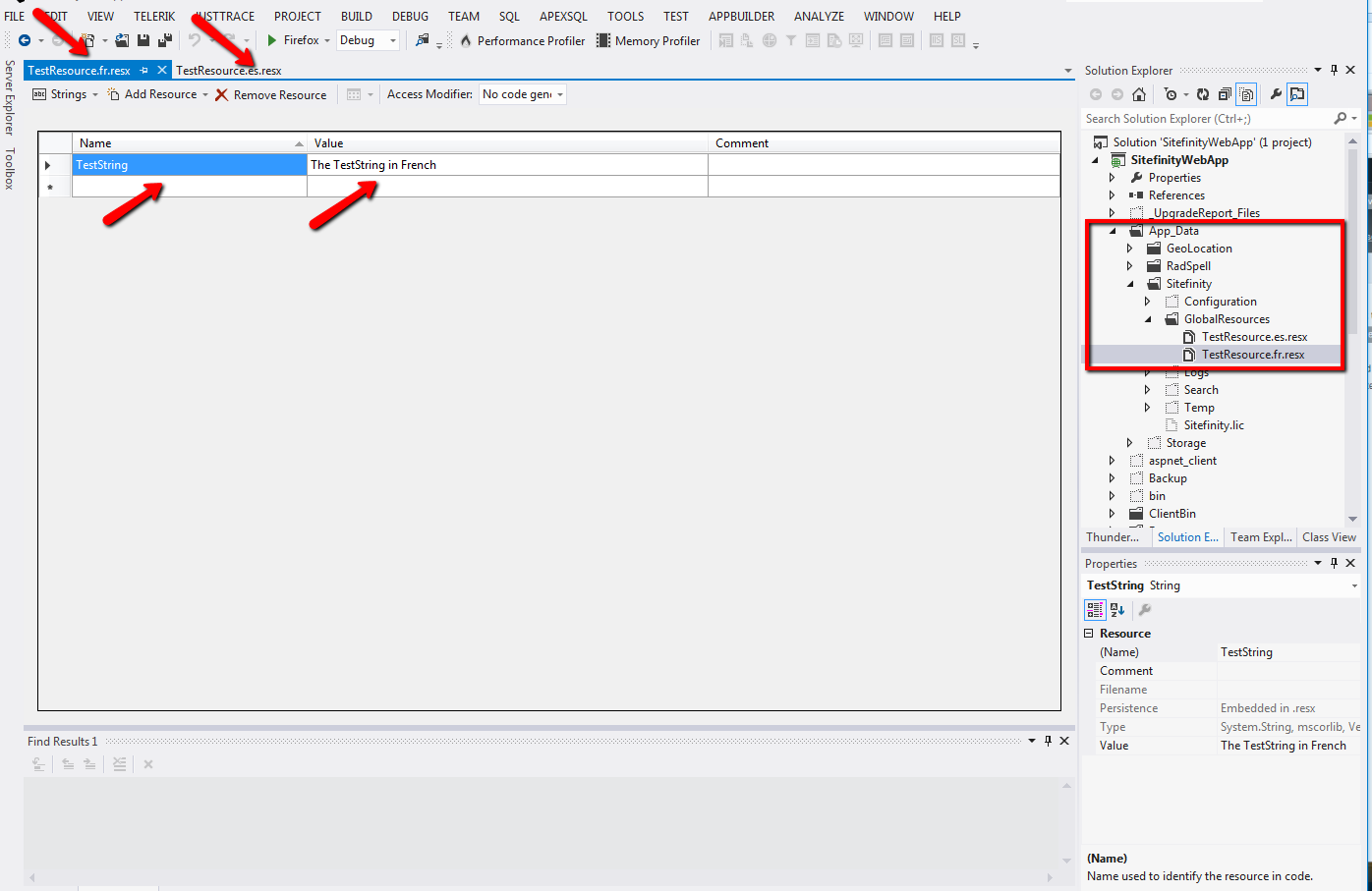1372x891 pixels.
Task: Open Debug configuration dropdown
Action: coord(368,40)
